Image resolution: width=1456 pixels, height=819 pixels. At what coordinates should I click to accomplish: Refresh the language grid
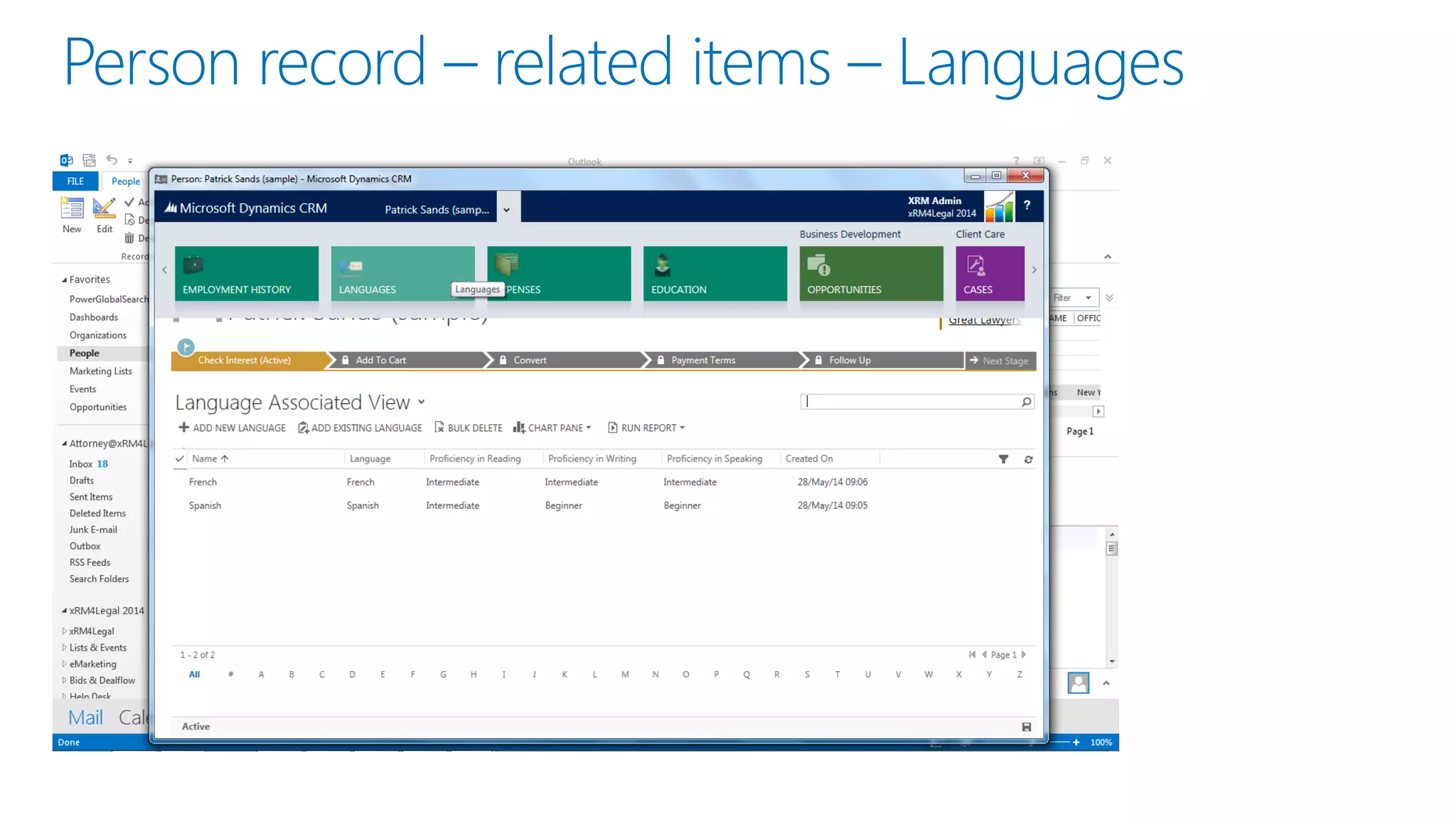1028,459
